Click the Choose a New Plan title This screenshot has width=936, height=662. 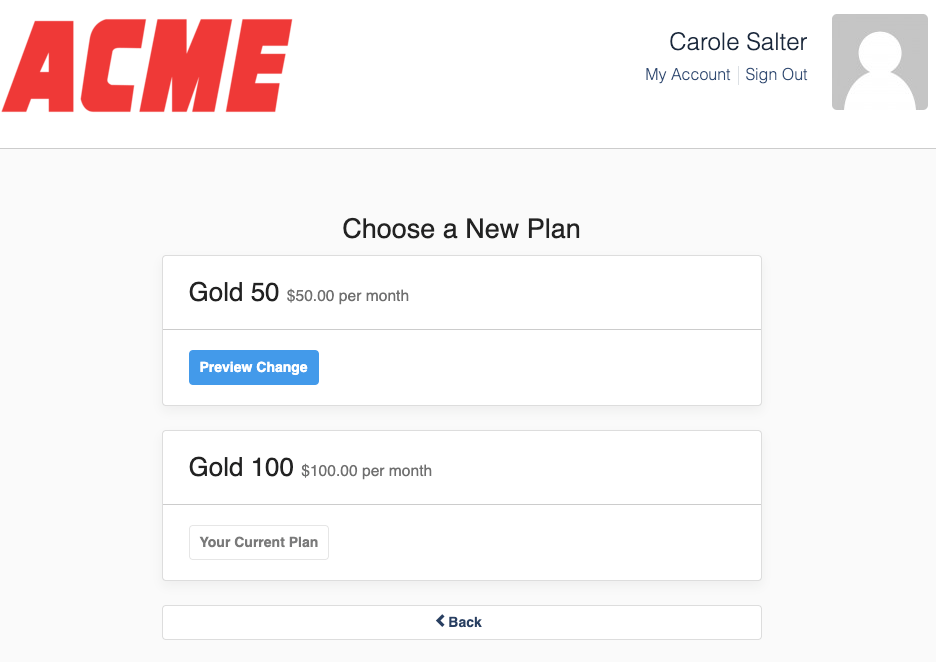[x=460, y=229]
